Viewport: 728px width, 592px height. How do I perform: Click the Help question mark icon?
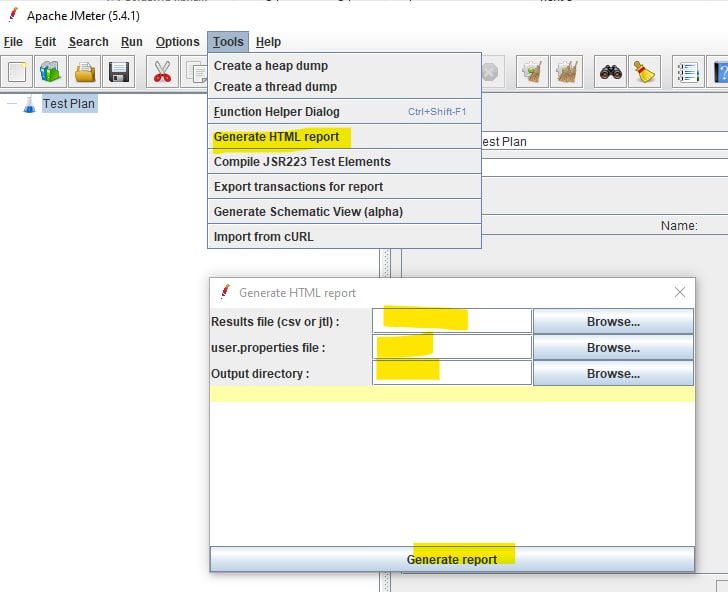(x=718, y=72)
